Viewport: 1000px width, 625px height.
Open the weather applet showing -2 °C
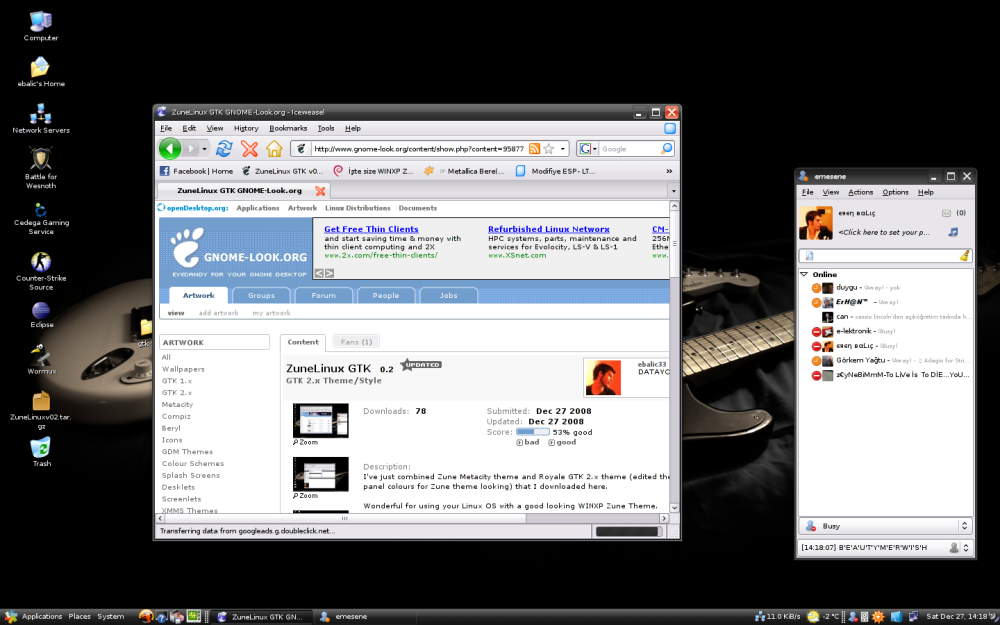coord(823,617)
